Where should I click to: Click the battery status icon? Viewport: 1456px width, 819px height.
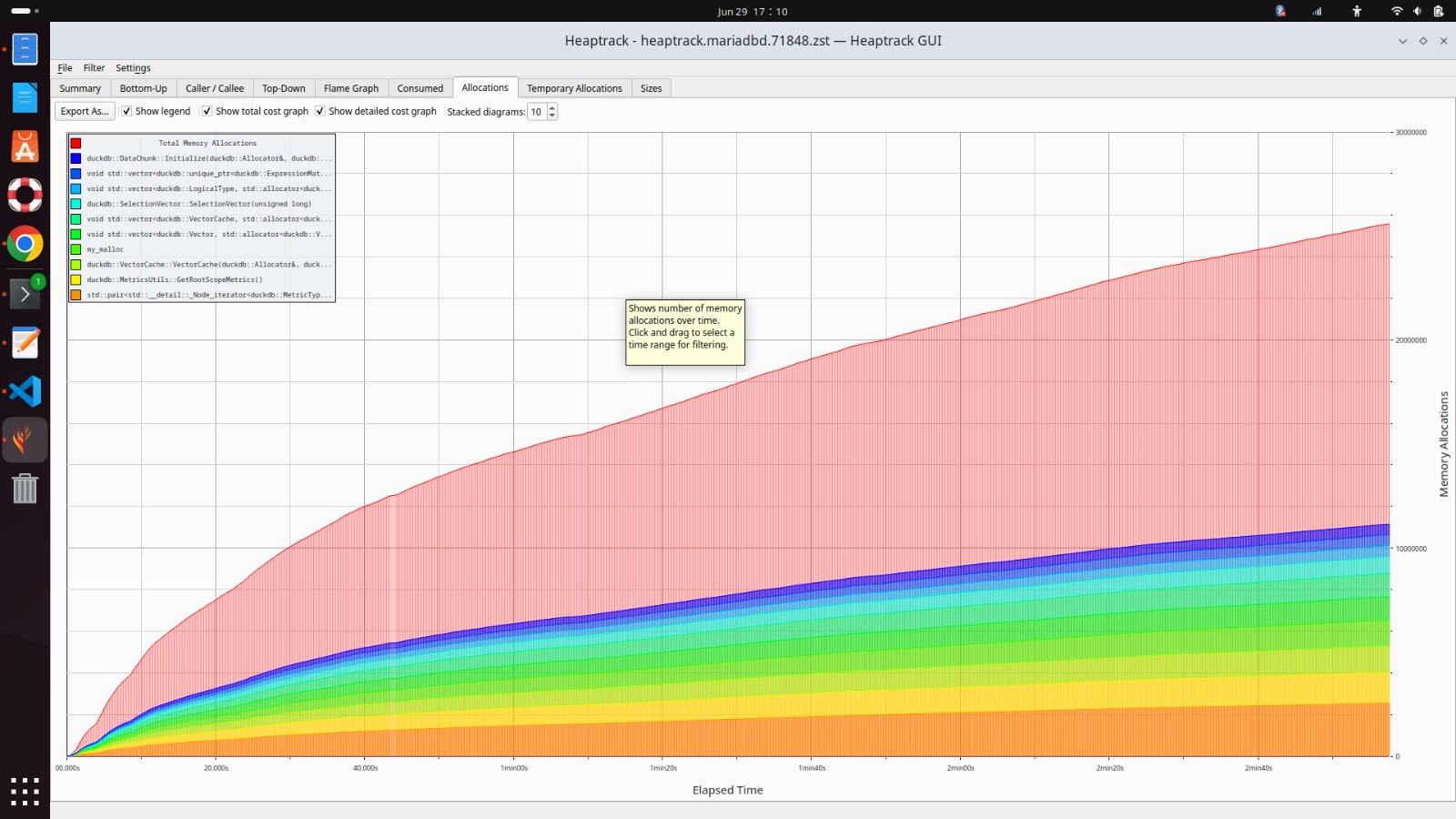click(x=1439, y=11)
